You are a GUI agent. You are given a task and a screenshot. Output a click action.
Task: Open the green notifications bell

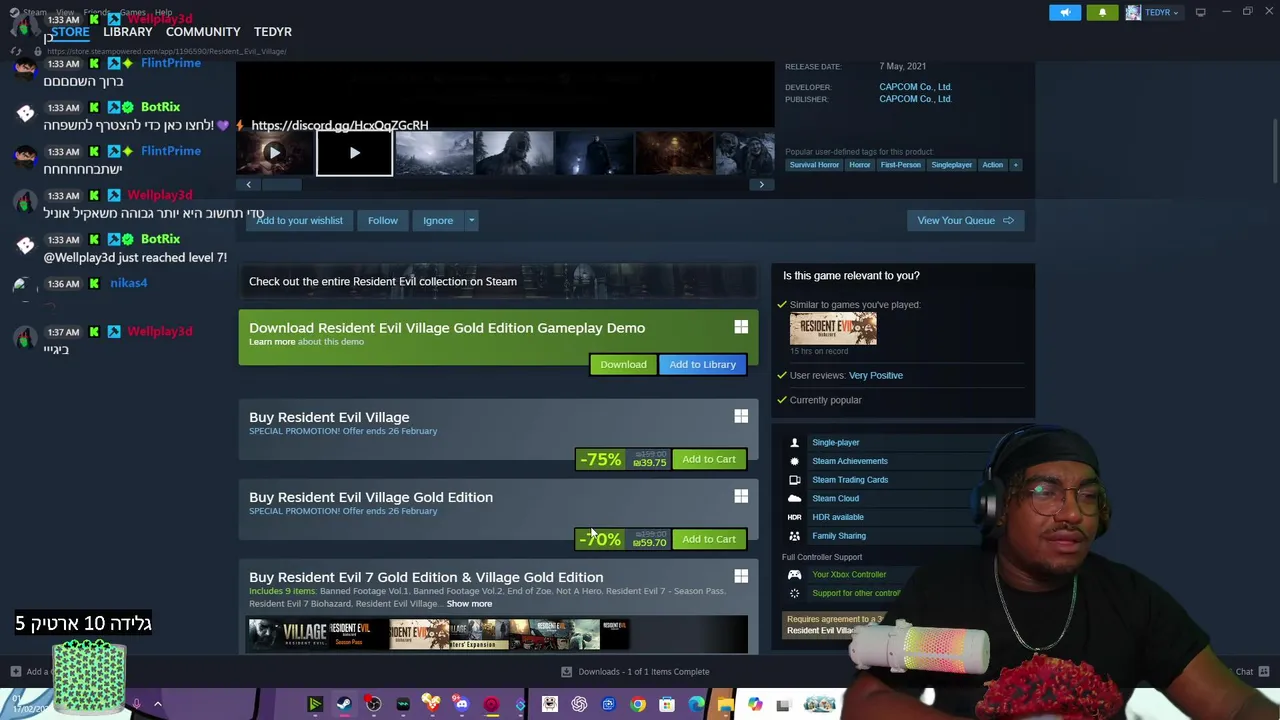click(x=1102, y=12)
